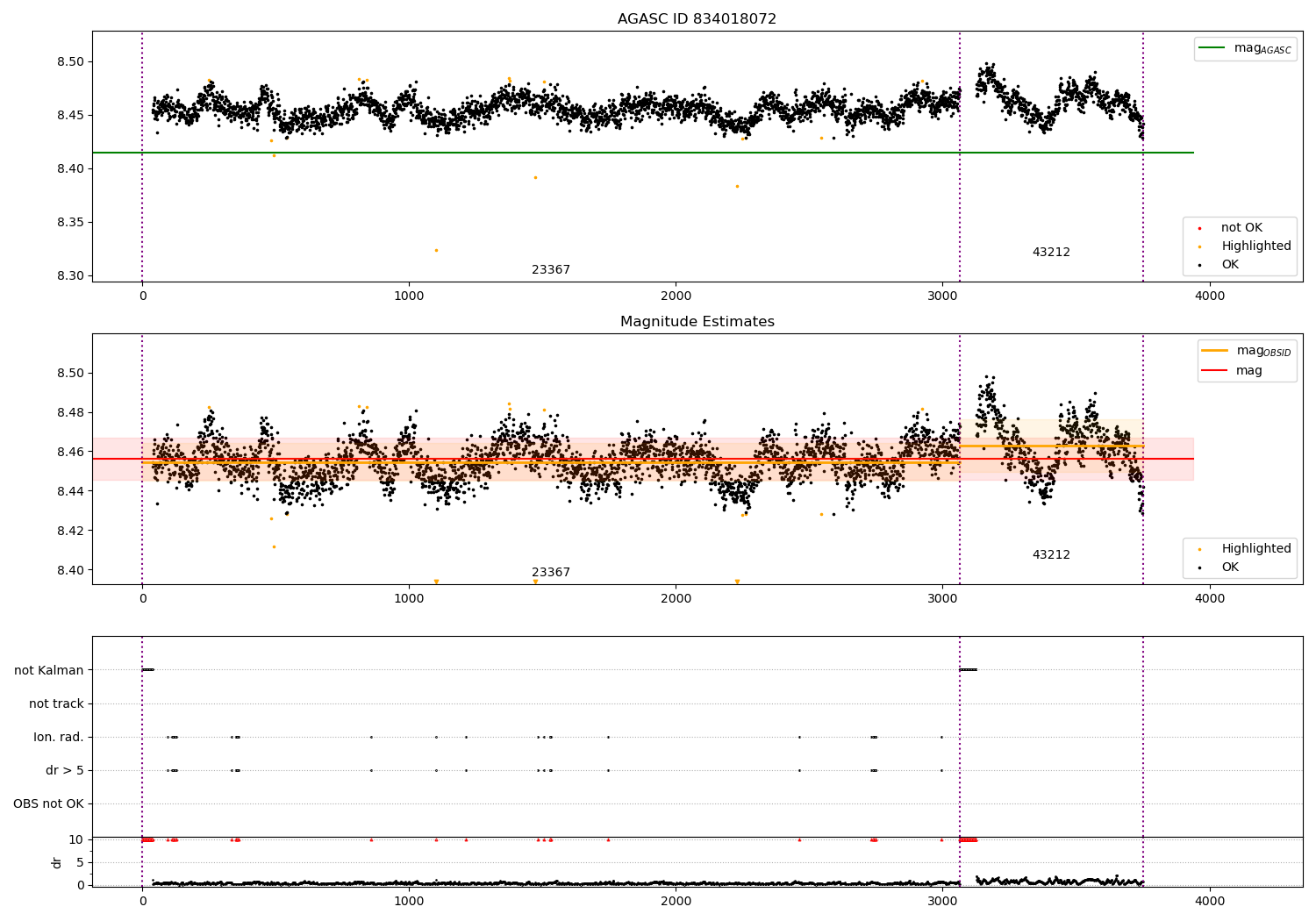Click 'OK' legend entry in AGASC ID plot
Screen dimensions: 1316x921
1230,265
